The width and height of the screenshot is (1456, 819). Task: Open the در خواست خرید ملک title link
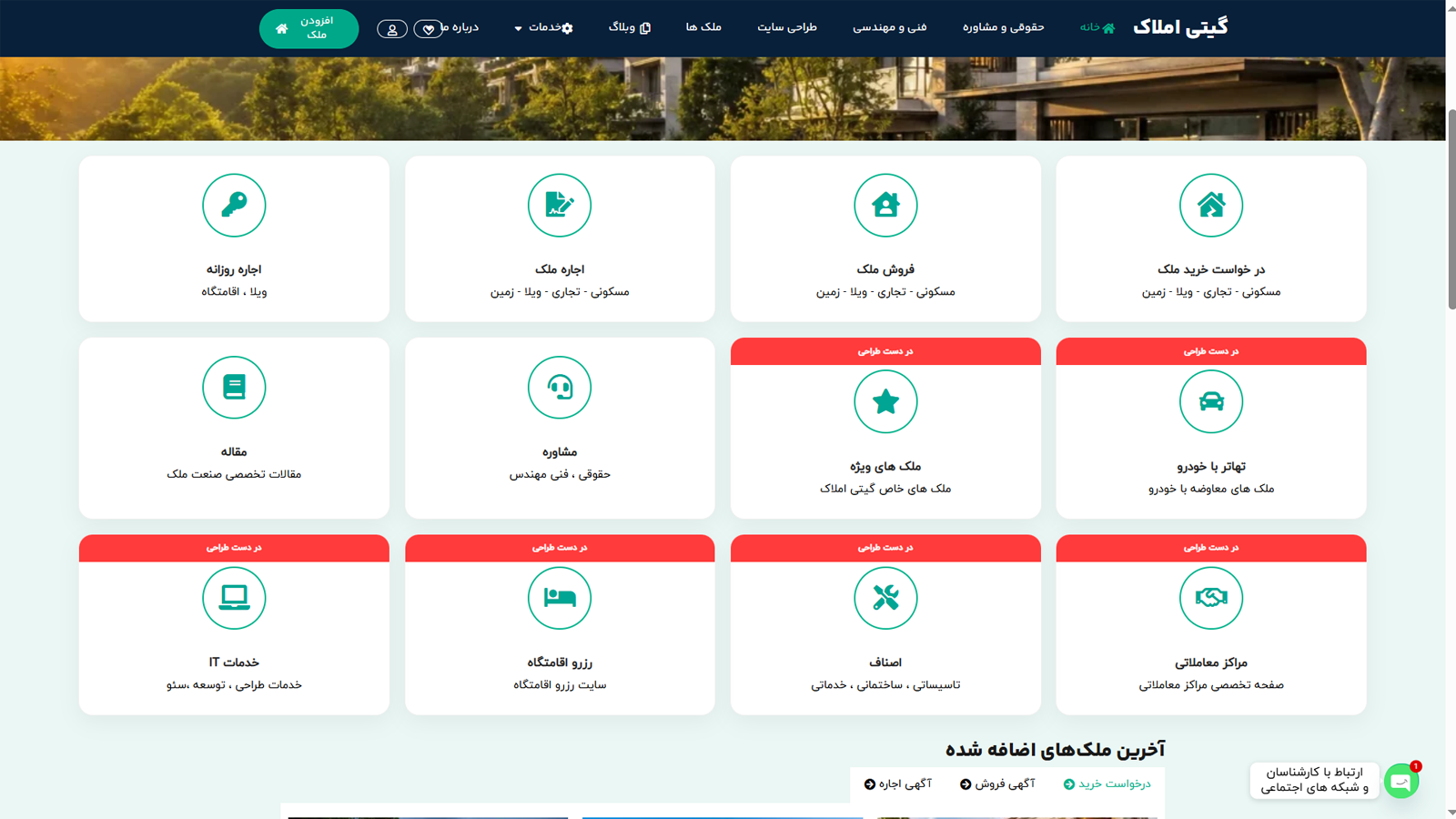(x=1210, y=269)
